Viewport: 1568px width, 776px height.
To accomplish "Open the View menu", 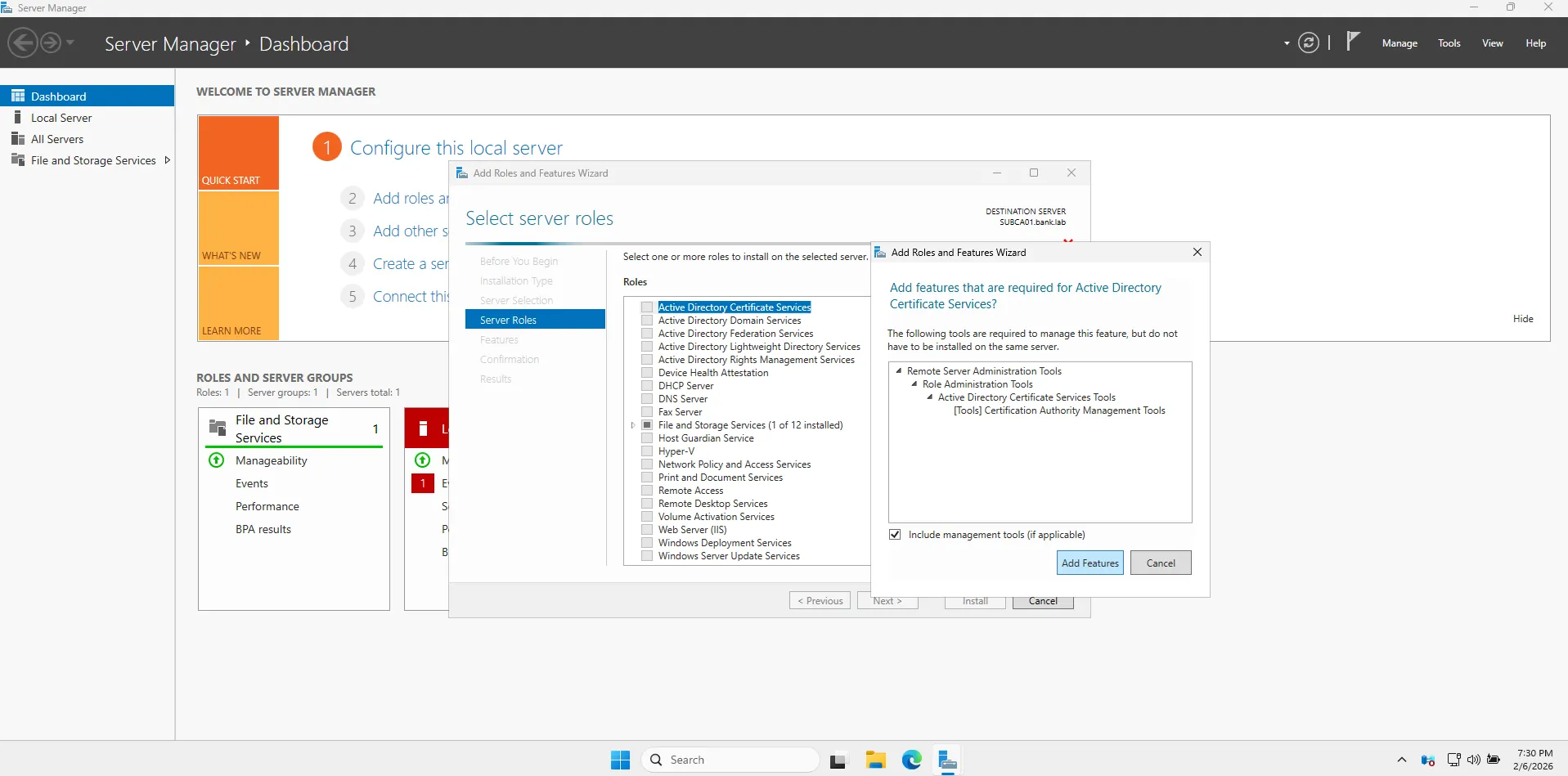I will click(x=1493, y=43).
